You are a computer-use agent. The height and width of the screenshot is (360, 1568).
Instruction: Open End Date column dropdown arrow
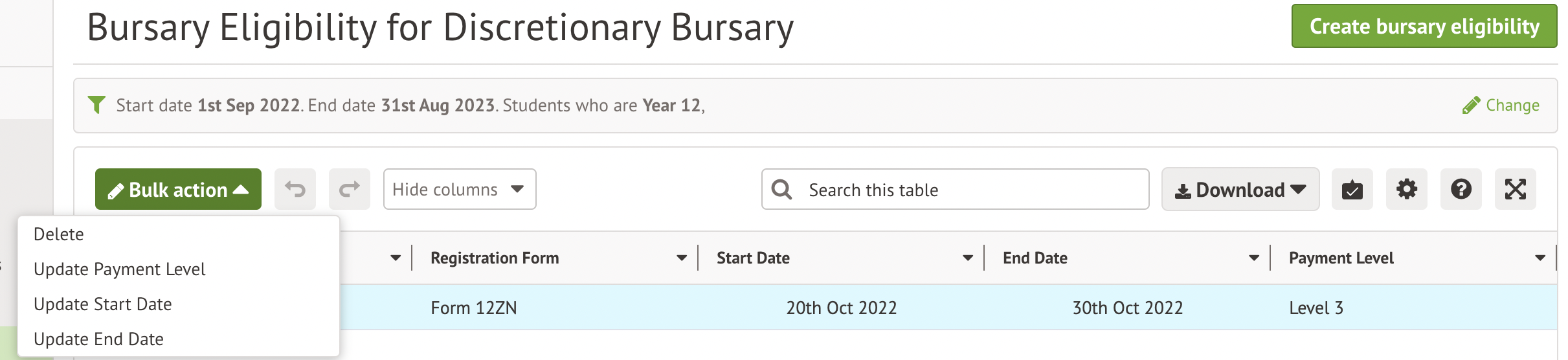coord(1254,258)
